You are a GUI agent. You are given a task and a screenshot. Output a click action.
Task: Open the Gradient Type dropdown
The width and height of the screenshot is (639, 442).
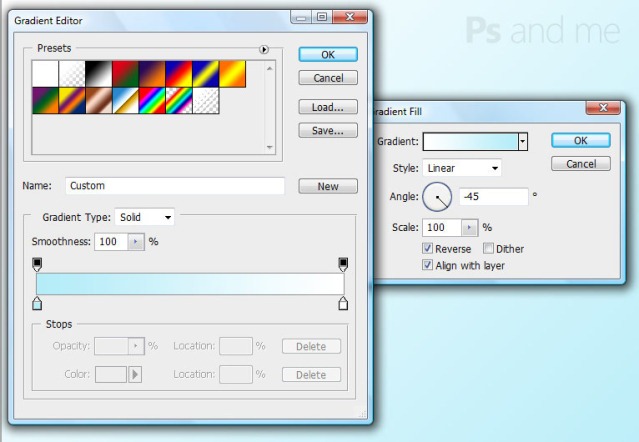145,217
